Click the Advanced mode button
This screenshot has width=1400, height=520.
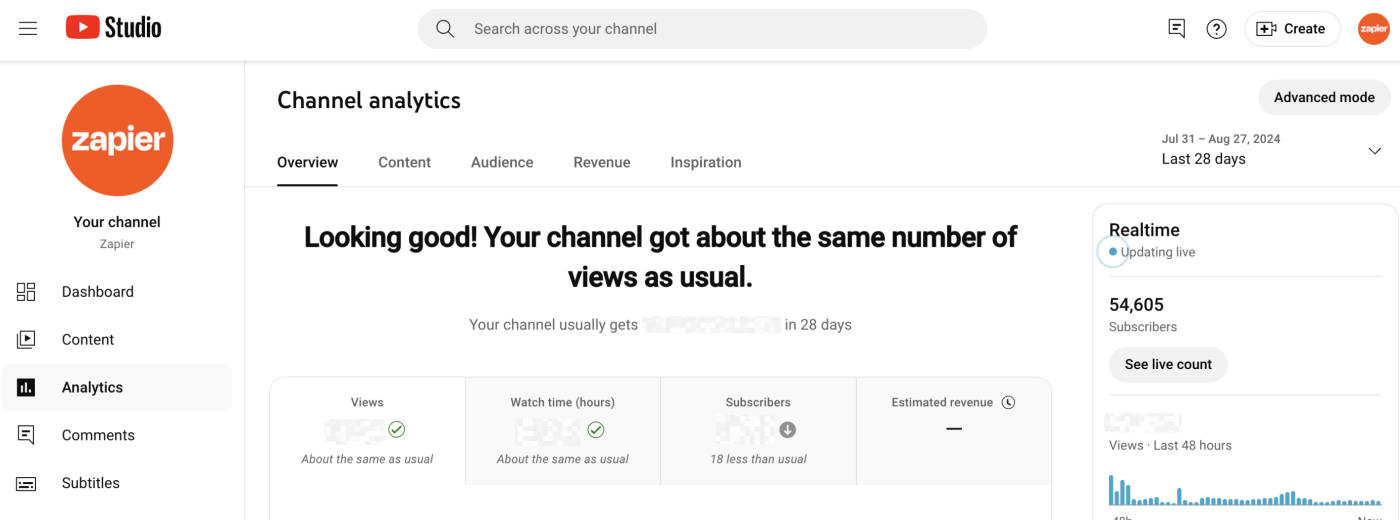pyautogui.click(x=1324, y=97)
